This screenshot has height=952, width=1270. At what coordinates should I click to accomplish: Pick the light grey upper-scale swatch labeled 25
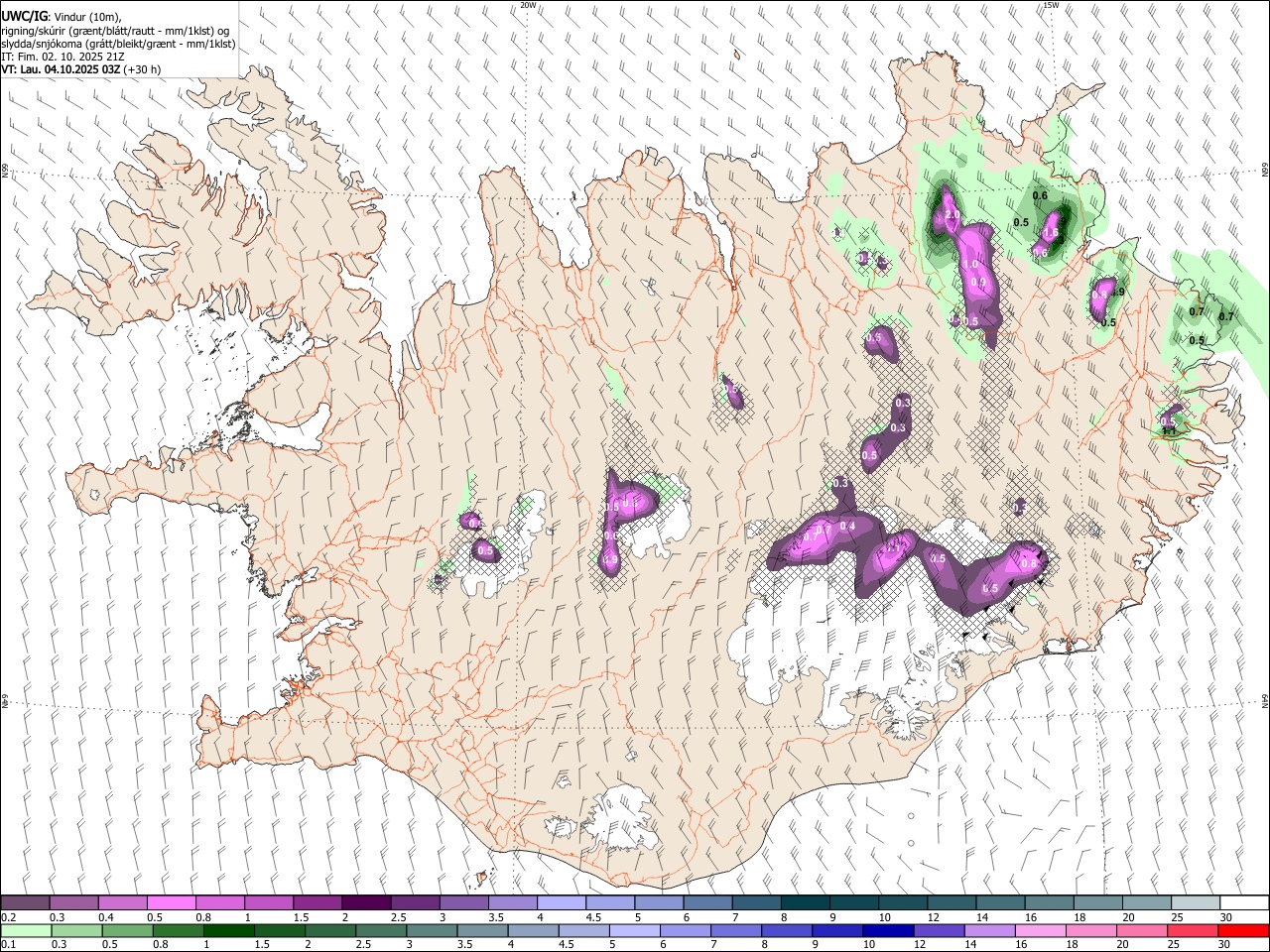coord(1196,903)
